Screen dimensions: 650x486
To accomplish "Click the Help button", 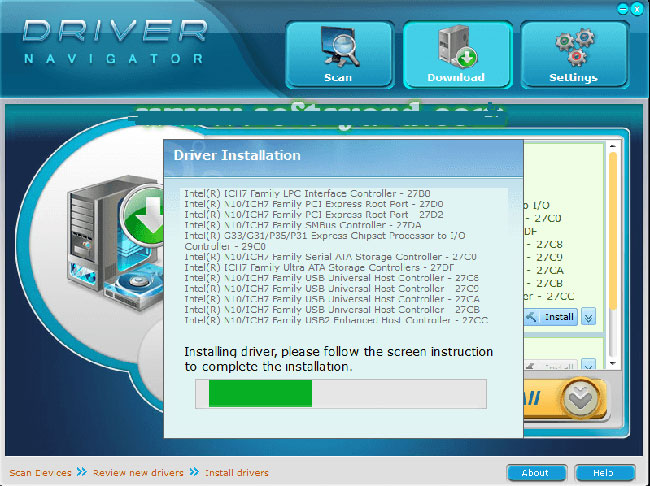I will (x=604, y=473).
